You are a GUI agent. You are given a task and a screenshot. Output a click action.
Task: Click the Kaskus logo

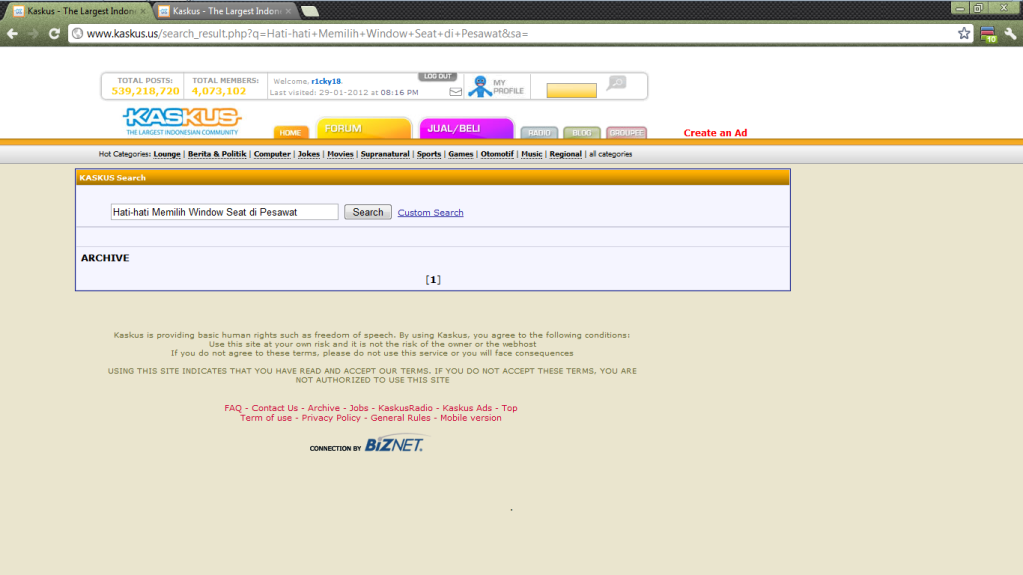[182, 121]
